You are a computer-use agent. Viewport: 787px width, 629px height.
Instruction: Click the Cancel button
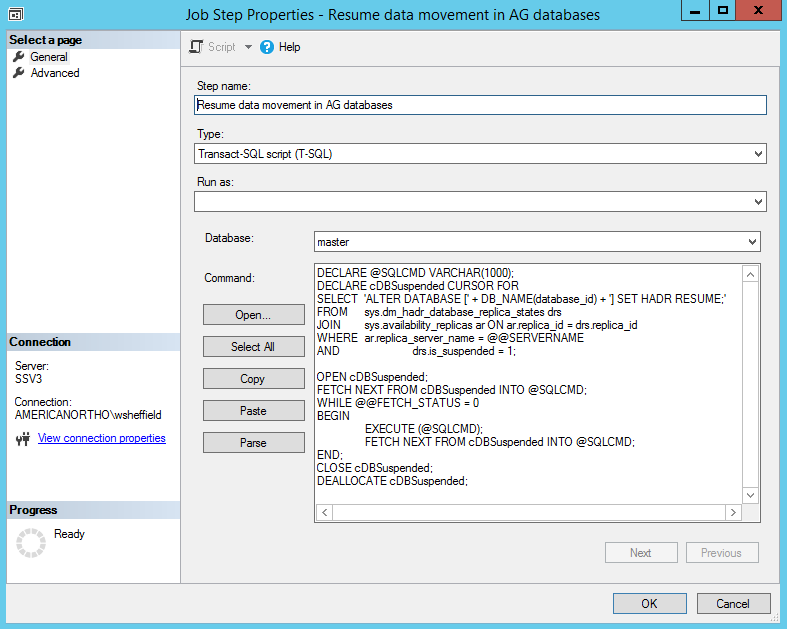pos(733,603)
